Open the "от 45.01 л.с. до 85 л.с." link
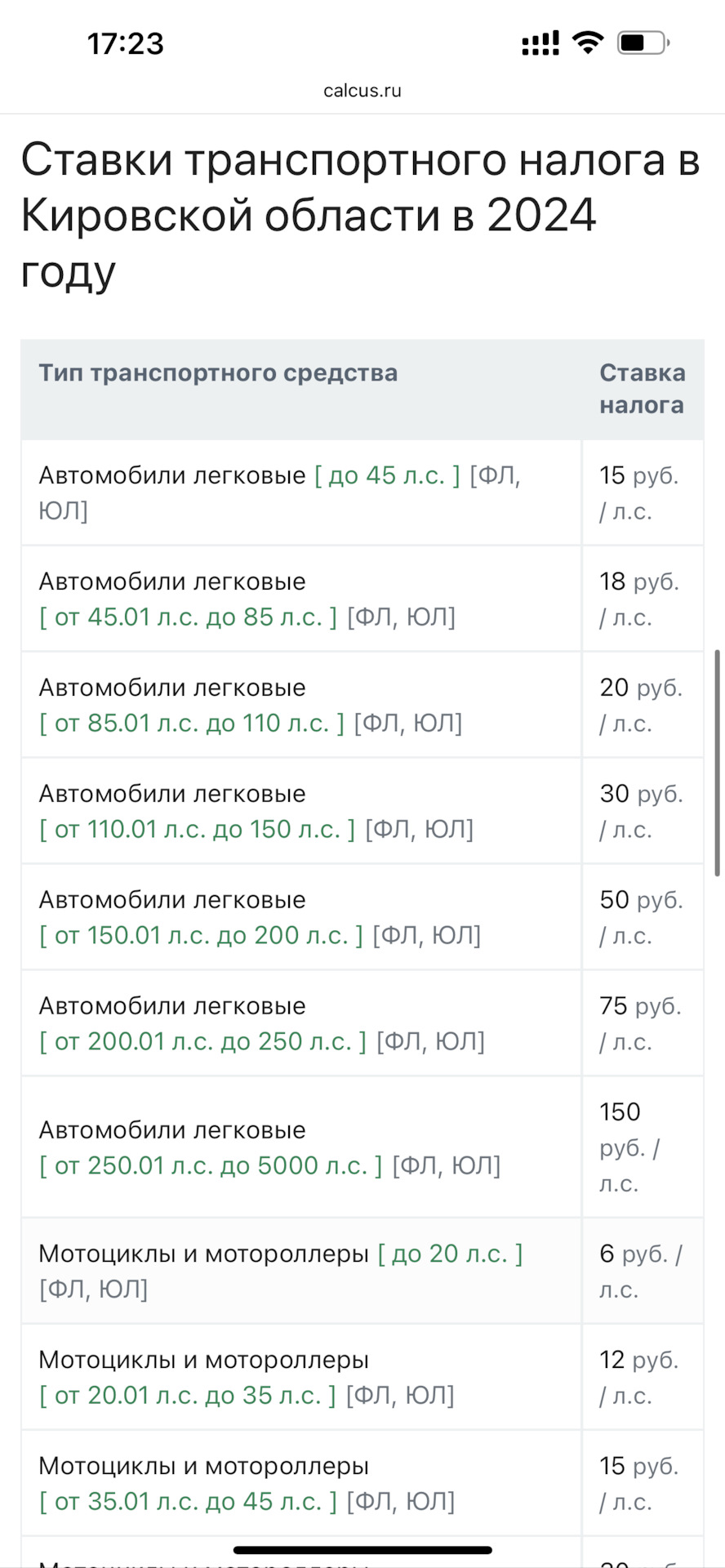The image size is (725, 1568). pos(189,617)
